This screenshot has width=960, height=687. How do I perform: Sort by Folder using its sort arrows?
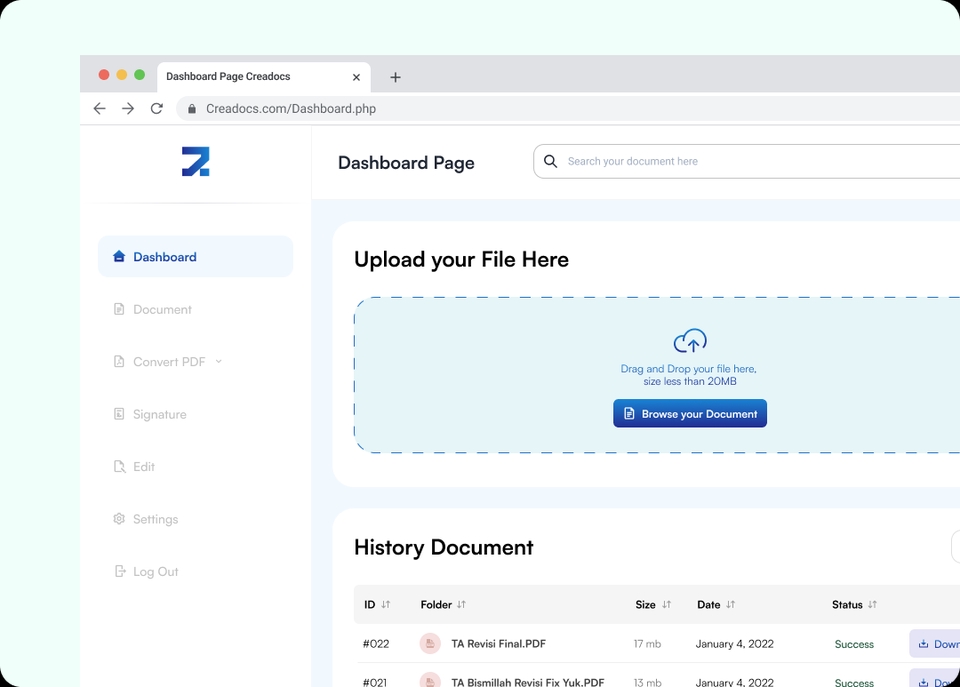tap(461, 604)
